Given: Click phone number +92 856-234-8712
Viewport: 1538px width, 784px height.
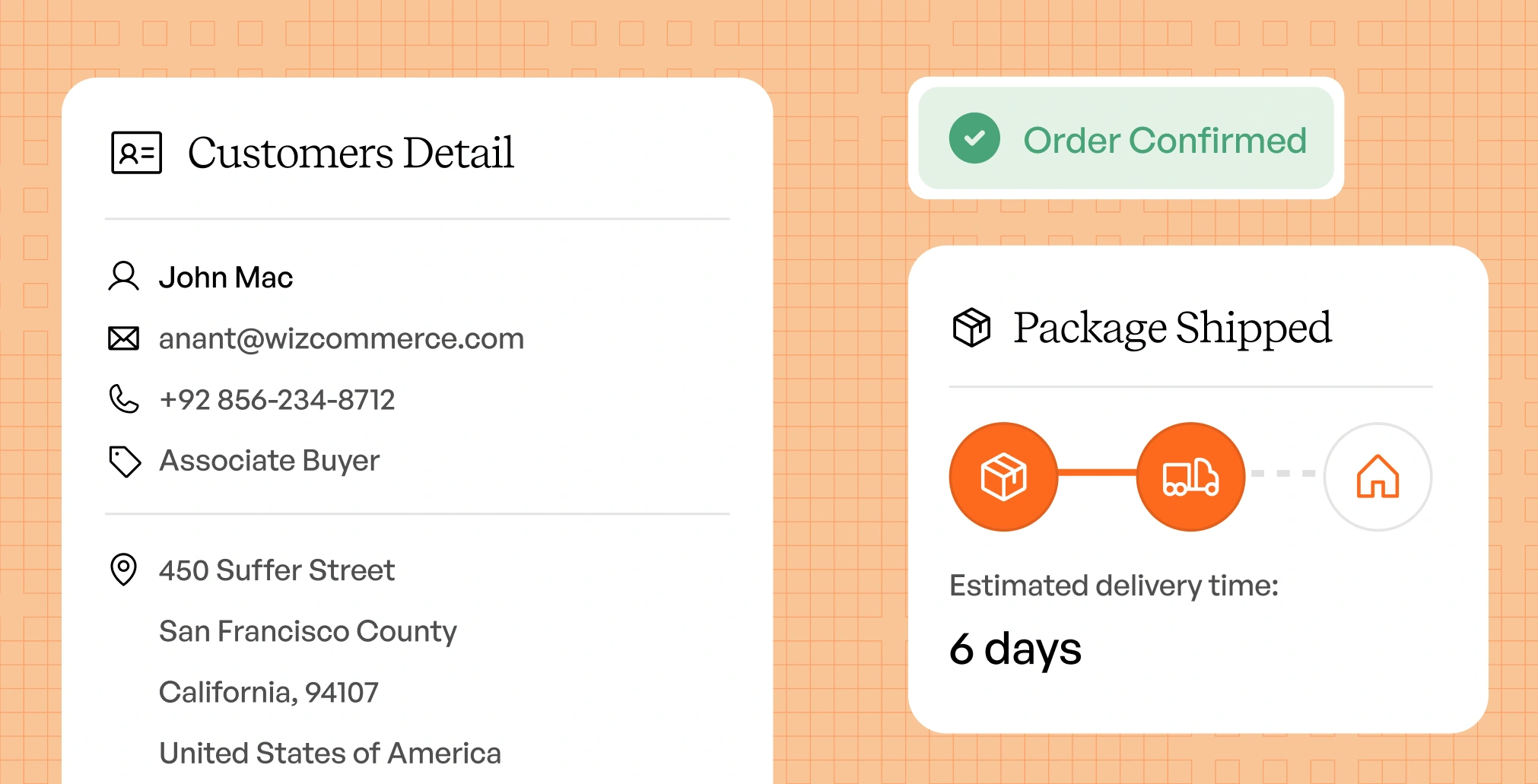Looking at the screenshot, I should point(277,400).
